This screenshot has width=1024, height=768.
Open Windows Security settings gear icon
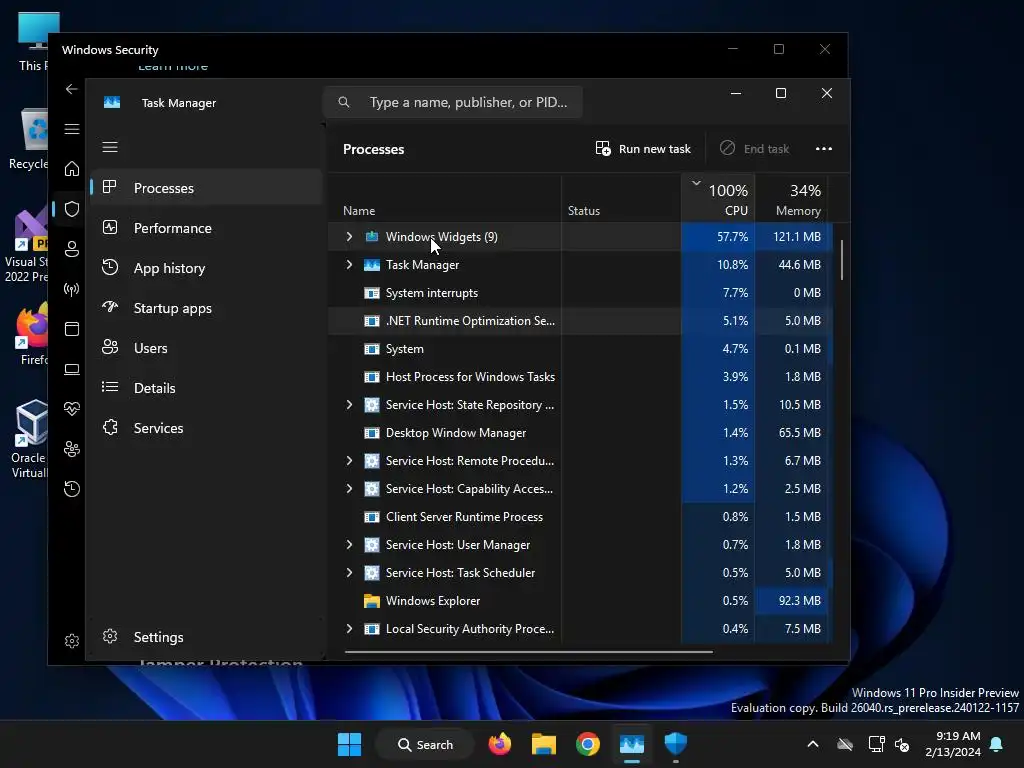pyautogui.click(x=72, y=641)
